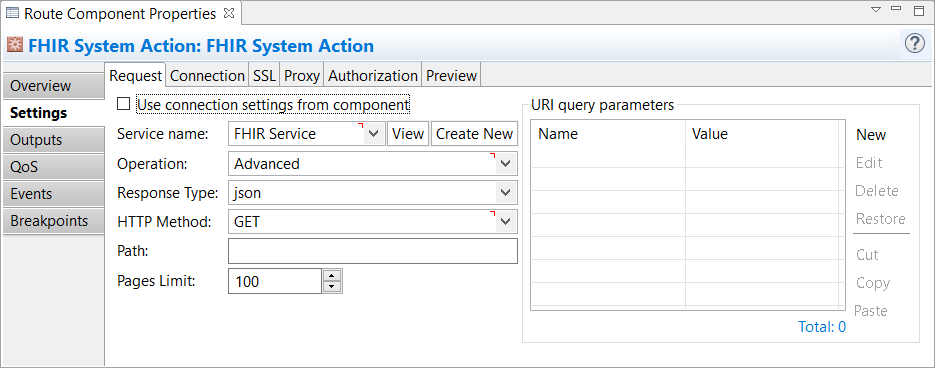Click the View button beside Service name

(x=408, y=134)
